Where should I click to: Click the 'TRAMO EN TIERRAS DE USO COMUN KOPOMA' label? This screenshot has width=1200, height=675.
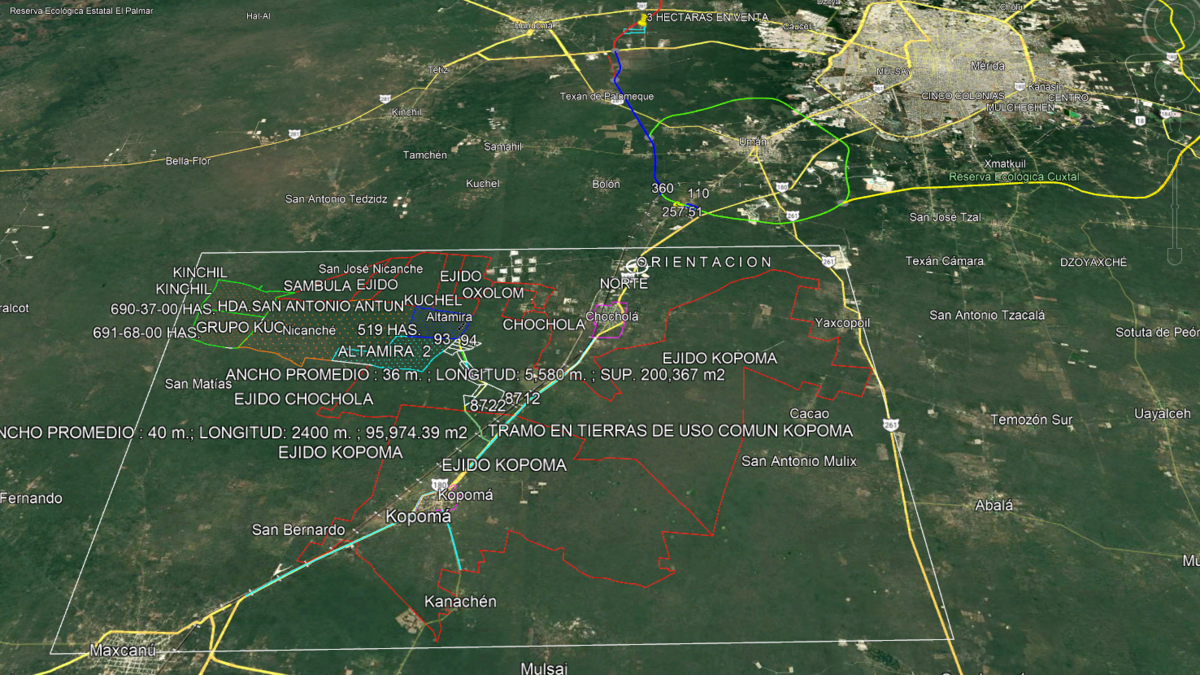tap(671, 431)
